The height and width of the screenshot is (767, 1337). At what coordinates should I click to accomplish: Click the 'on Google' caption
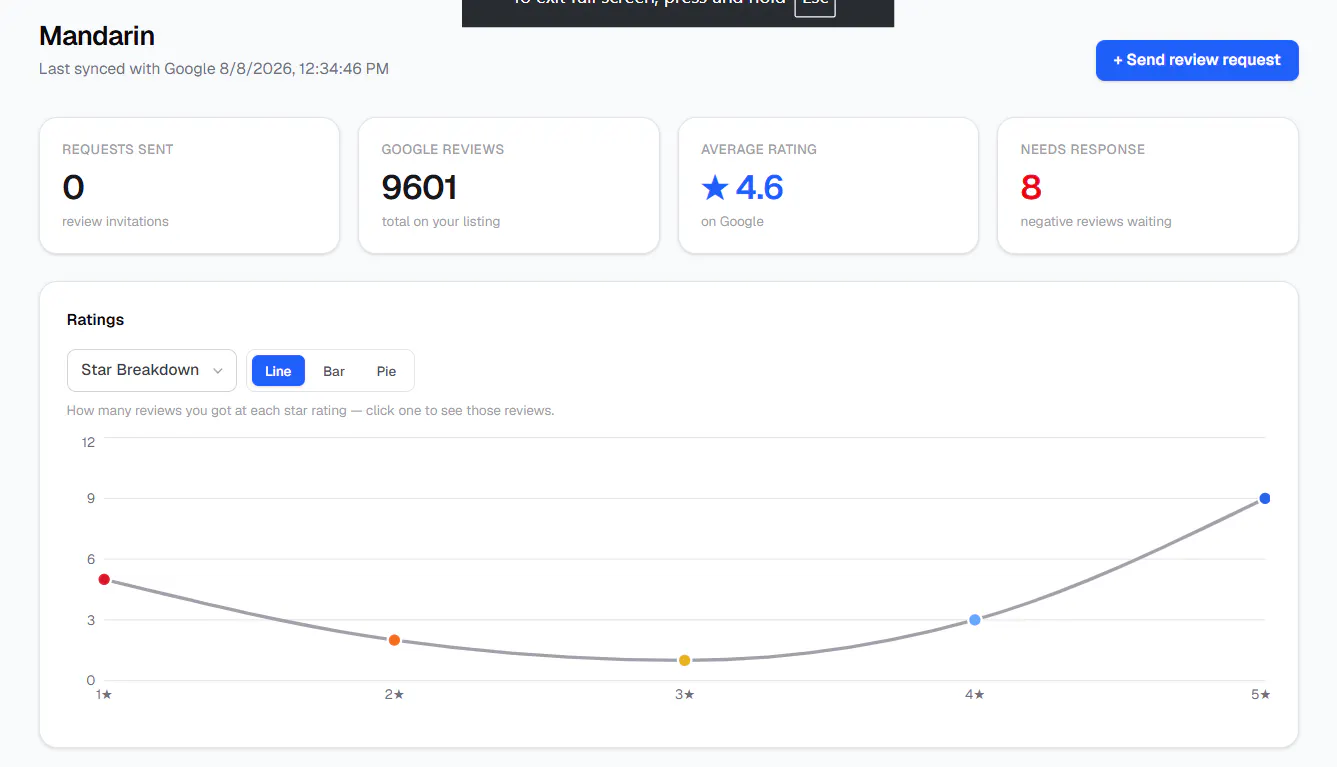732,222
